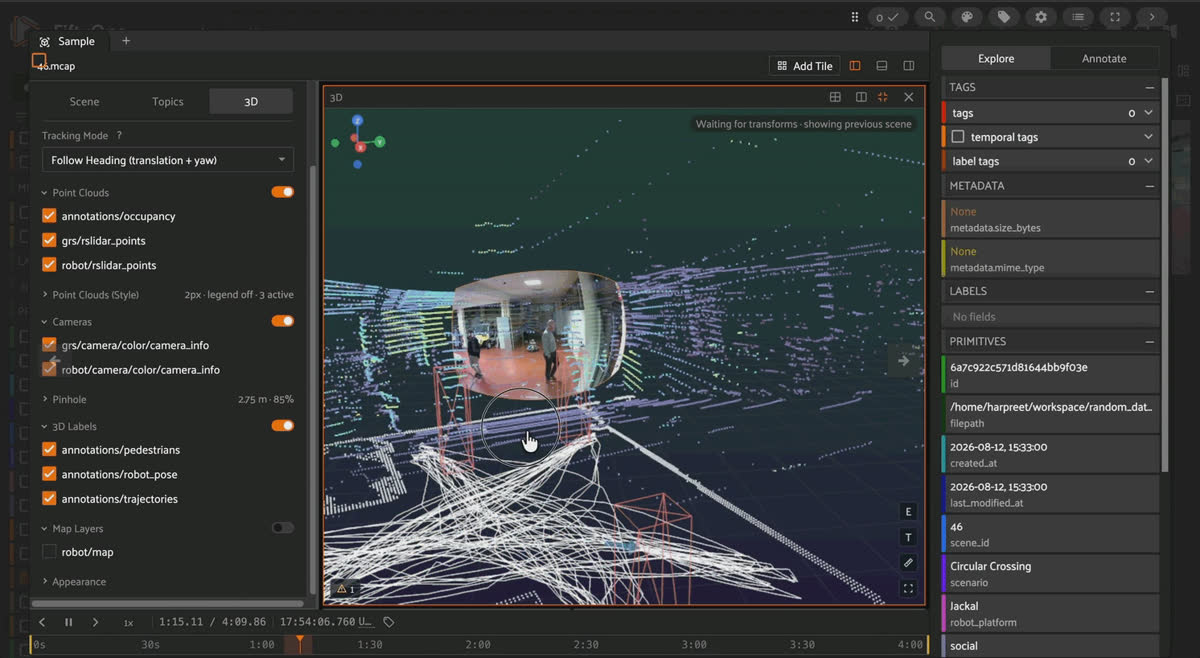
Task: Expand the tags row chevron
Action: click(1148, 113)
